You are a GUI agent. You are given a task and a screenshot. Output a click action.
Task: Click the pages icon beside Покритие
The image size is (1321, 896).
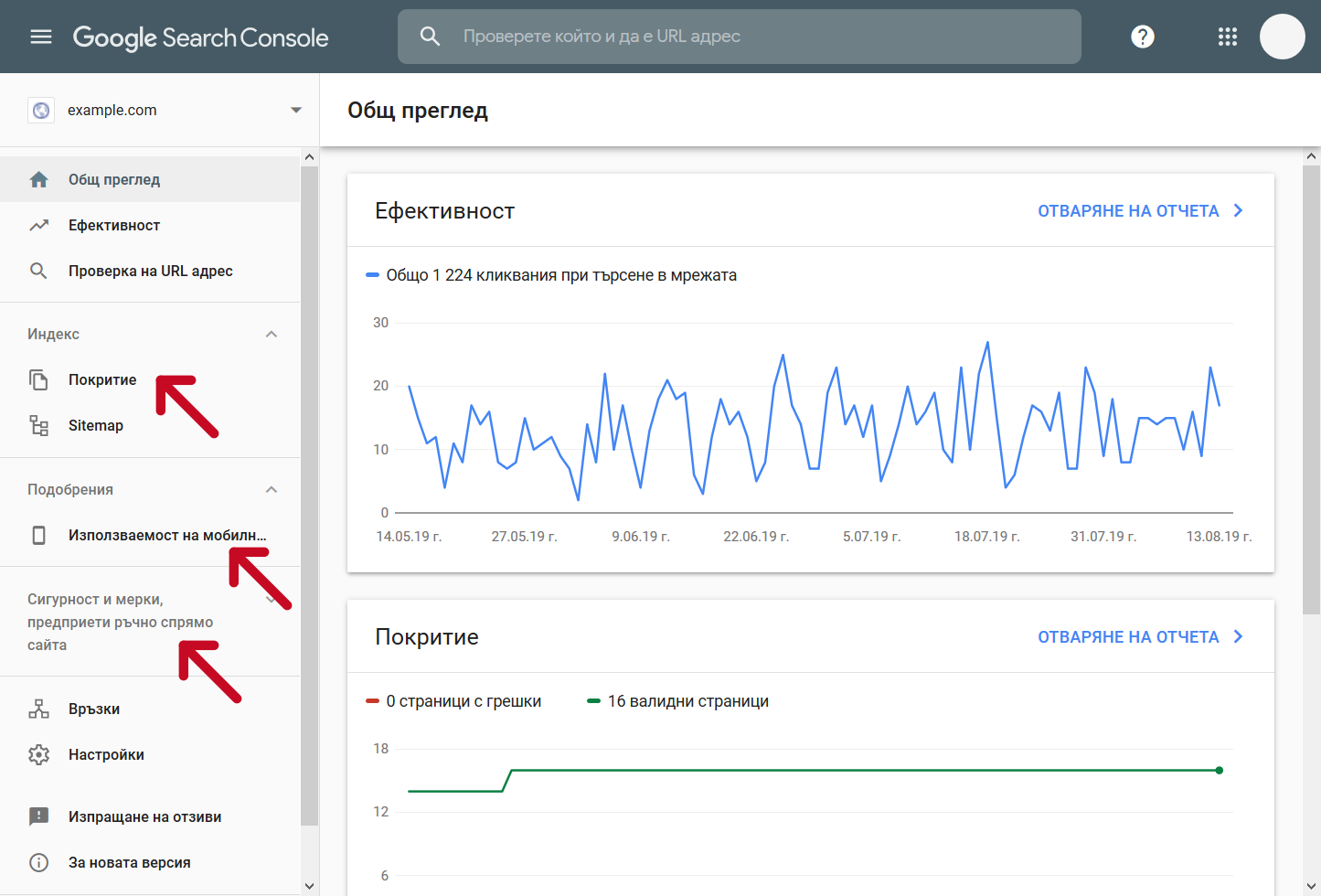[38, 379]
